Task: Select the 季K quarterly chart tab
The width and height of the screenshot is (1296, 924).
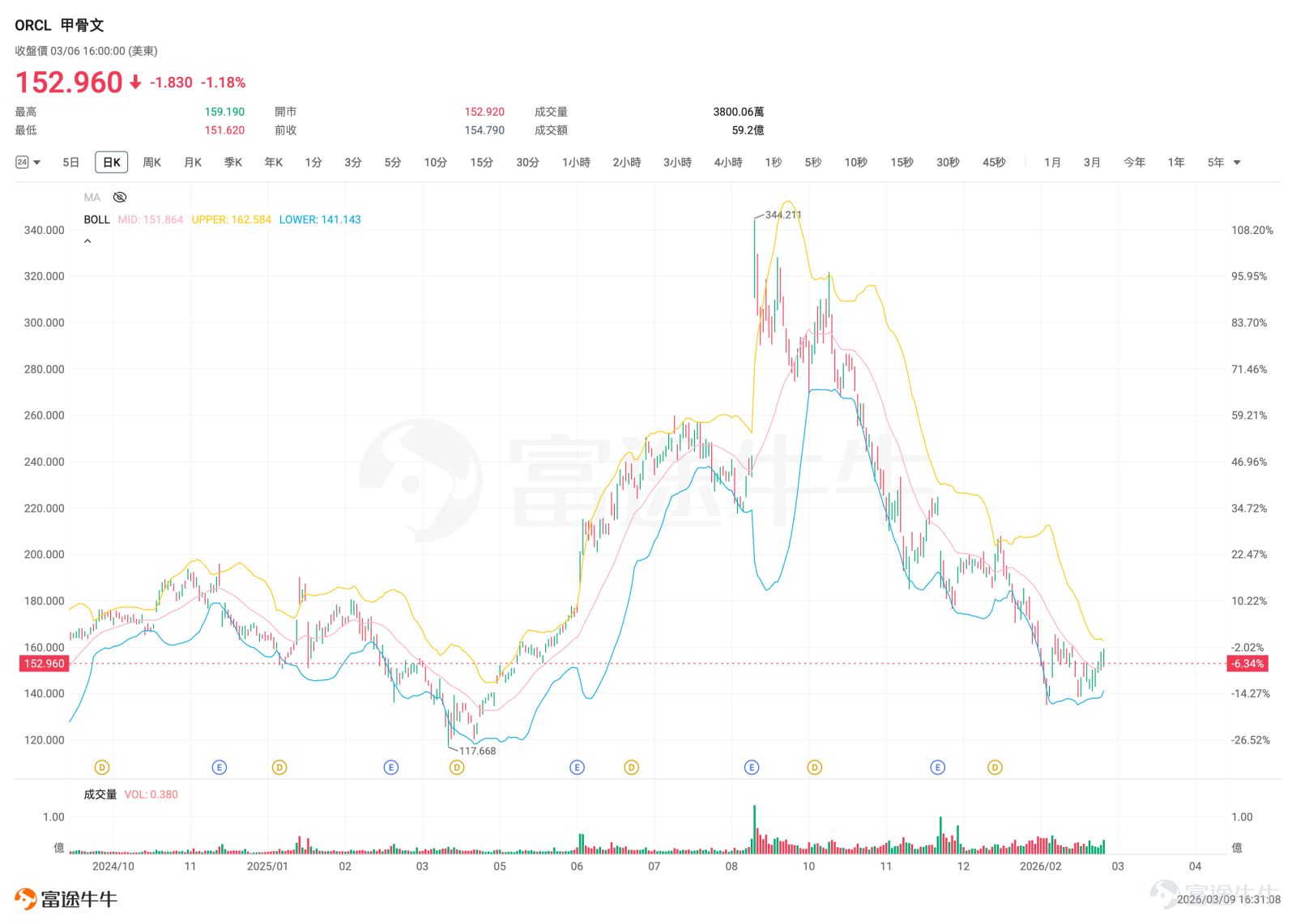Action: coord(233,163)
